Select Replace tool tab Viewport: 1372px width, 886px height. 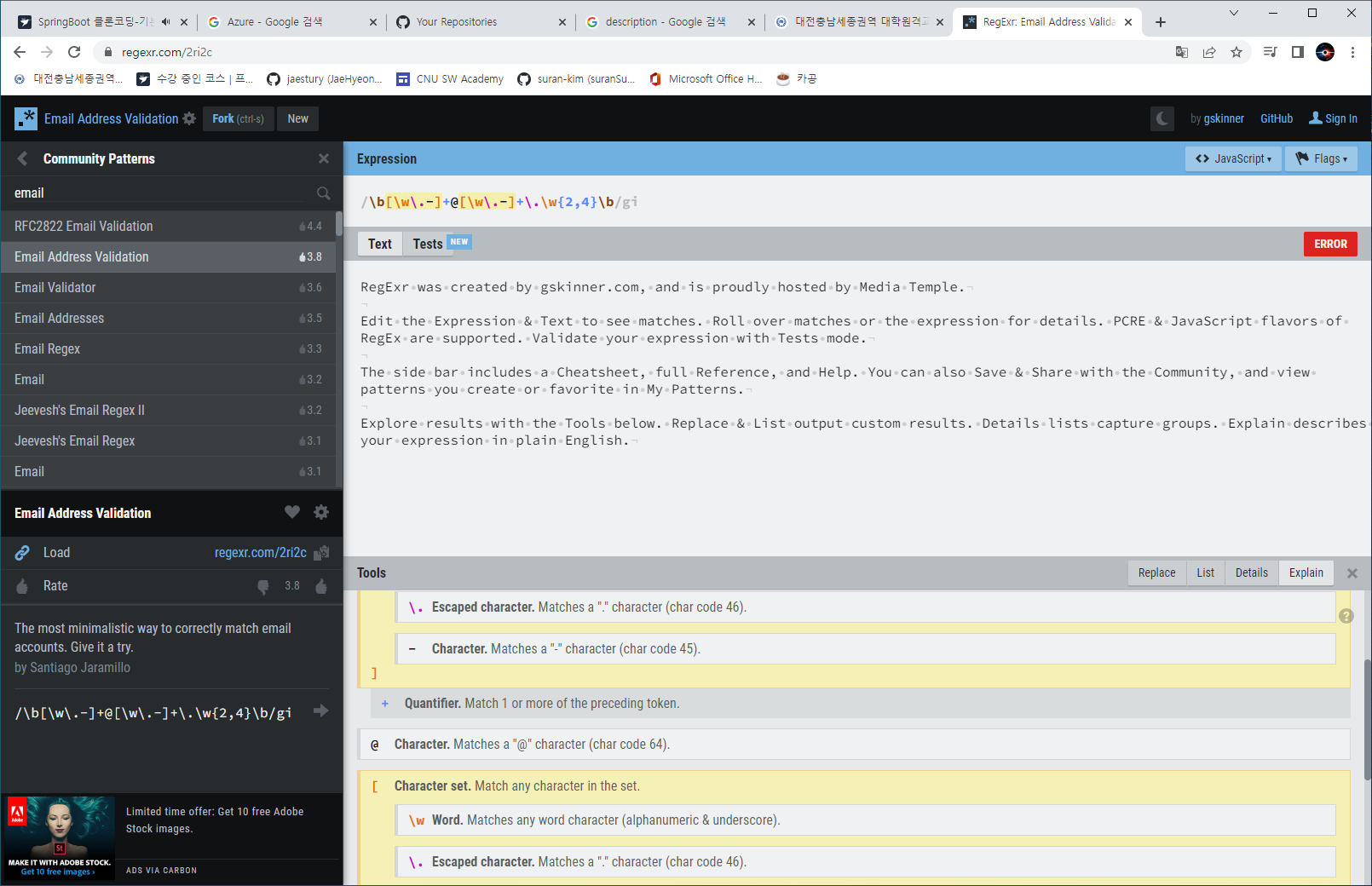click(x=1156, y=572)
